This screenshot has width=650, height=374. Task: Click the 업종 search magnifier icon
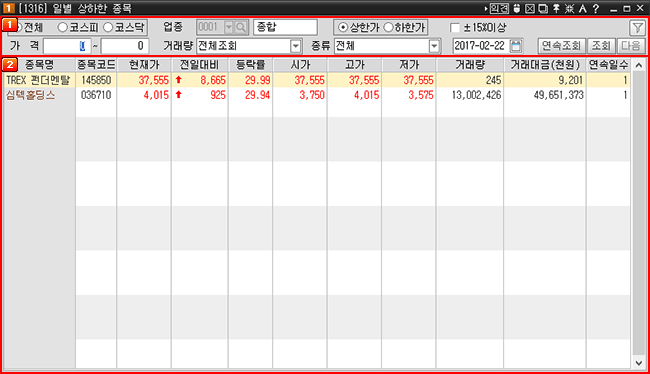coord(240,27)
